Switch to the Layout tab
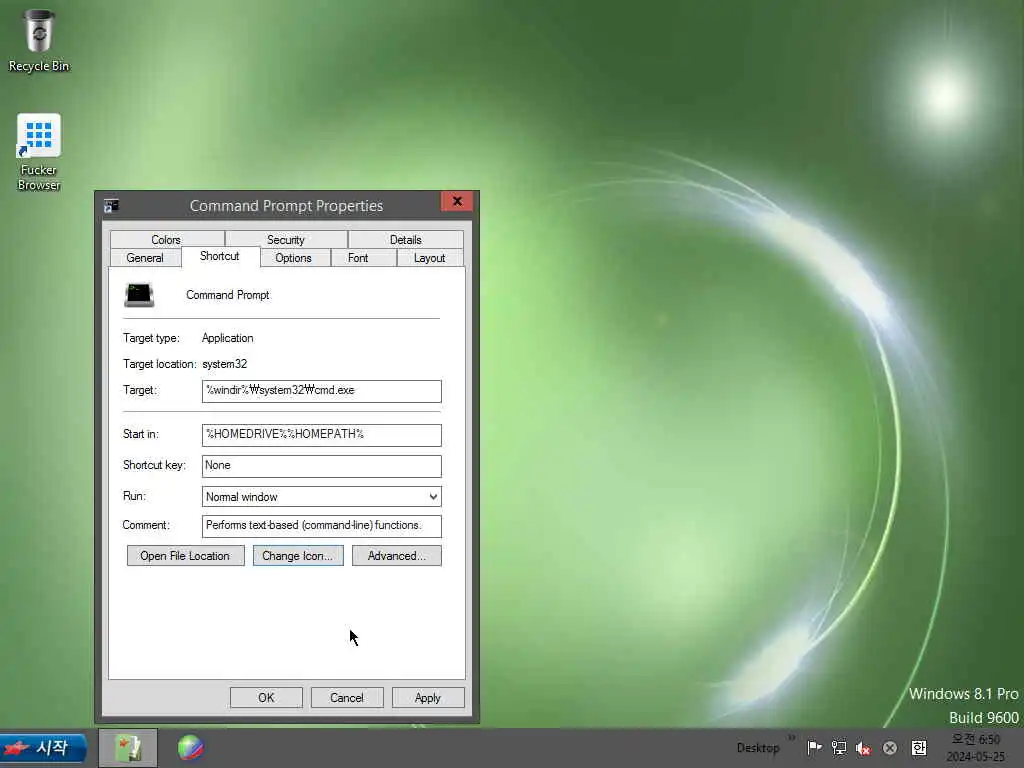Image resolution: width=1024 pixels, height=768 pixels. (x=430, y=258)
